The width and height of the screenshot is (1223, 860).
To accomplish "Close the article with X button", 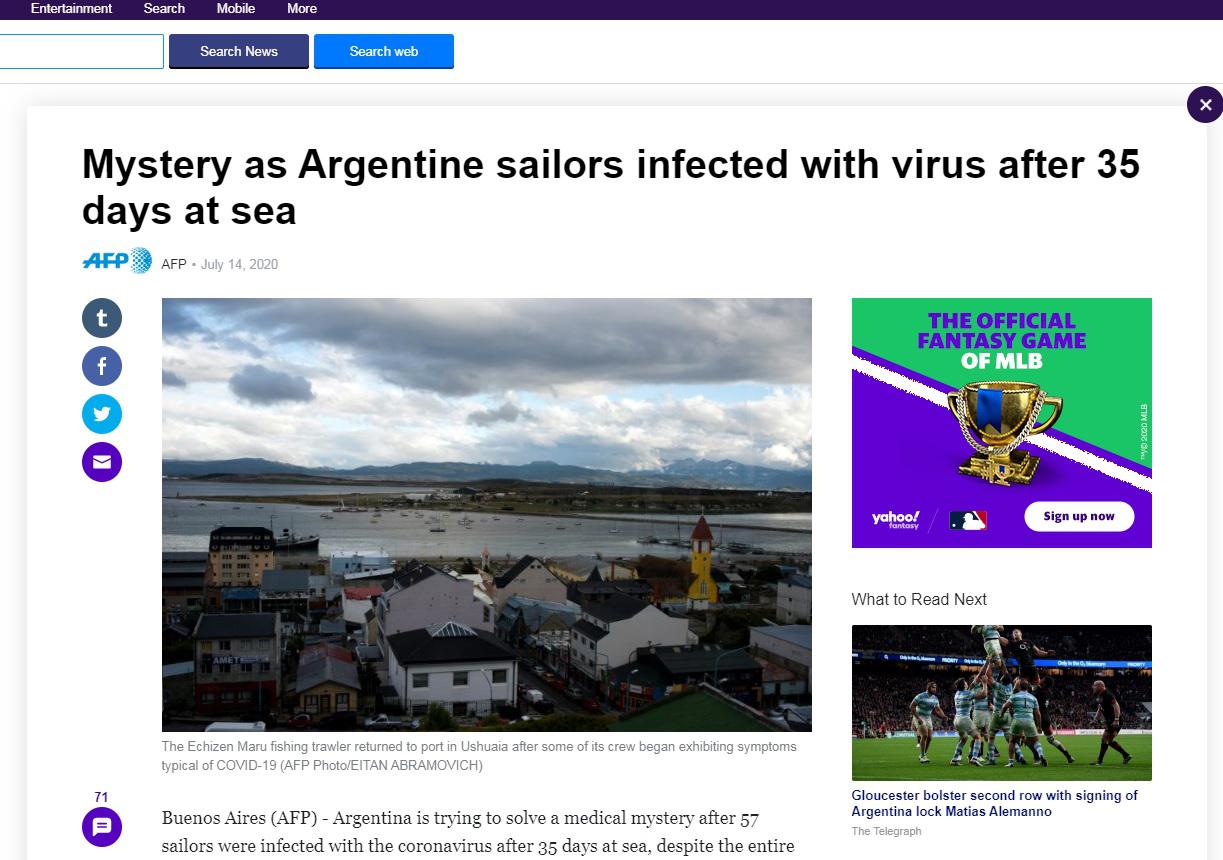I will point(1205,104).
